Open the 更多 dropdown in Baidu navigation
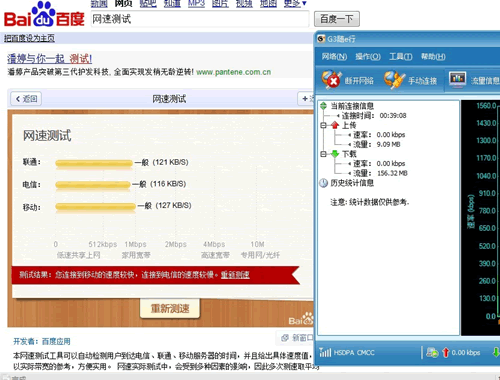 pos(295,3)
